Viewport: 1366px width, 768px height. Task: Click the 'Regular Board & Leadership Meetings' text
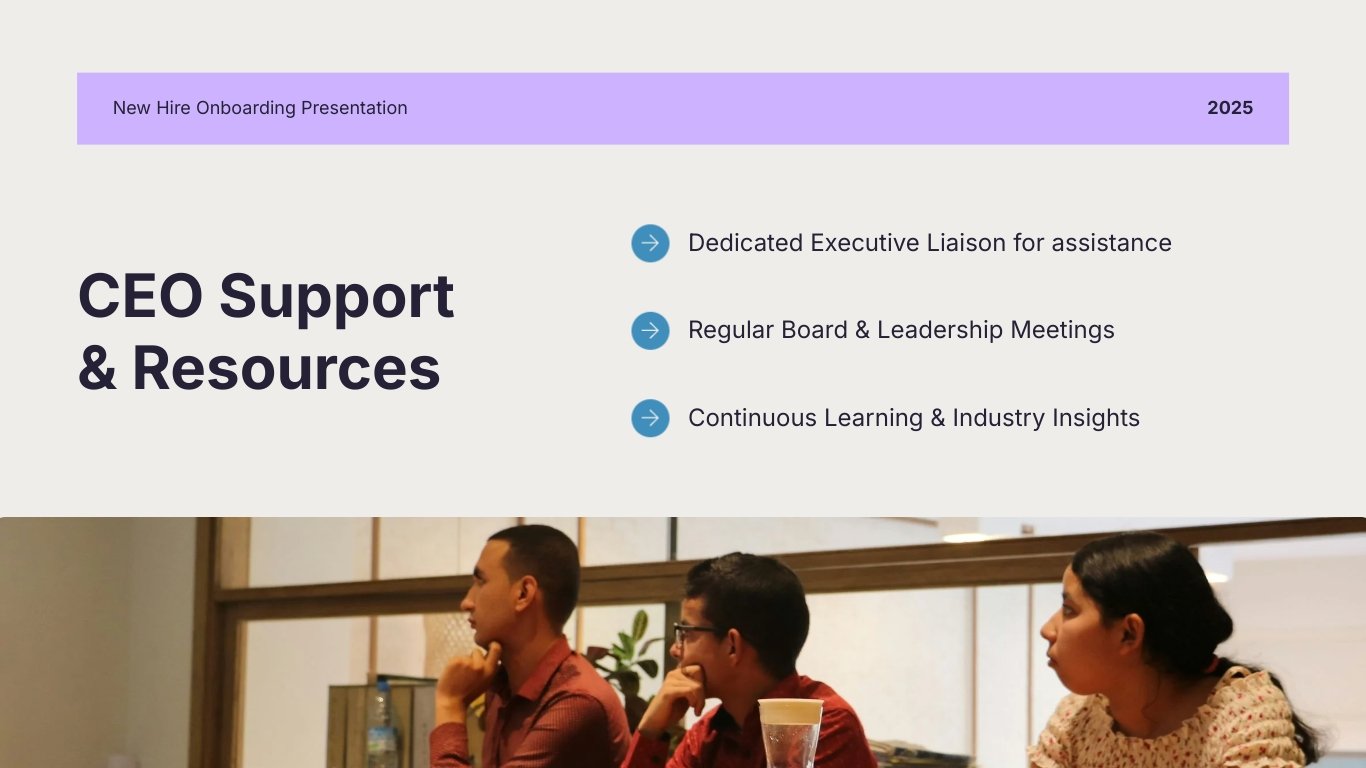(x=901, y=330)
